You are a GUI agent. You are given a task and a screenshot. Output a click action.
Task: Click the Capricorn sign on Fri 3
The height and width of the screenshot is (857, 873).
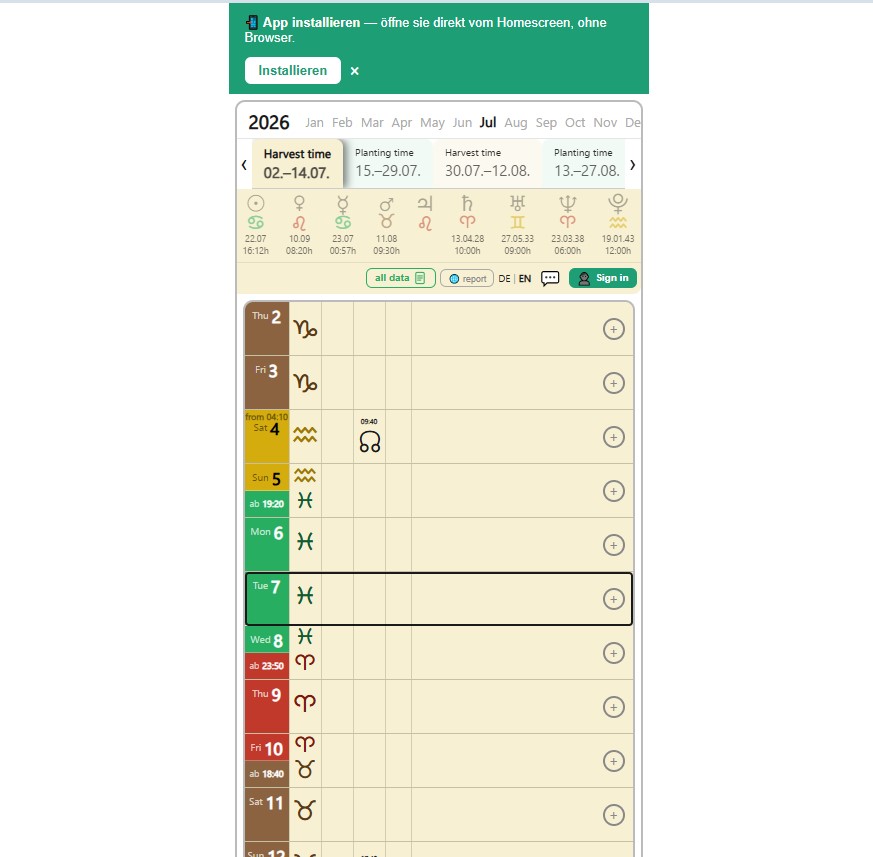click(305, 383)
